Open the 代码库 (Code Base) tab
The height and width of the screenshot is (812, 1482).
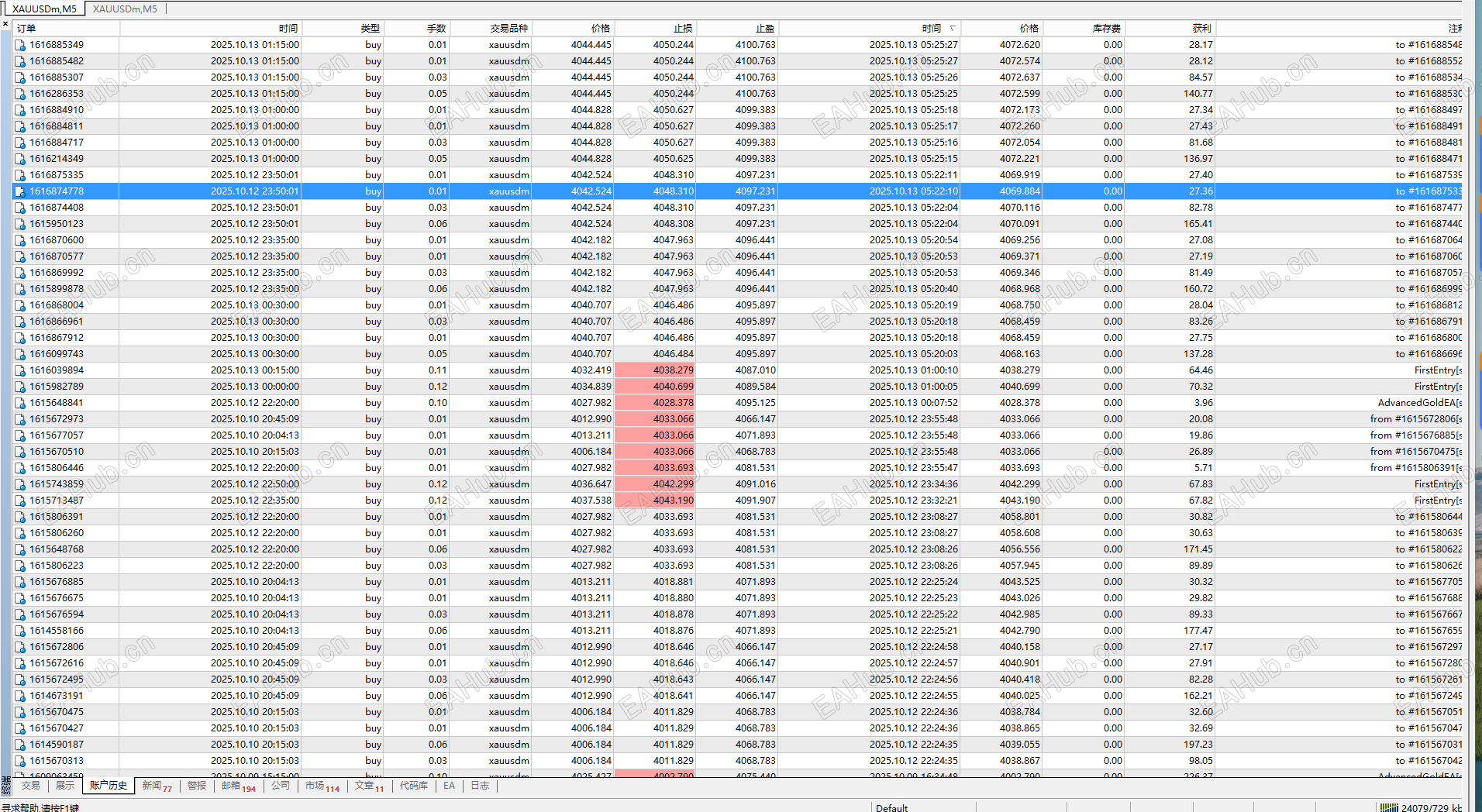tap(414, 786)
